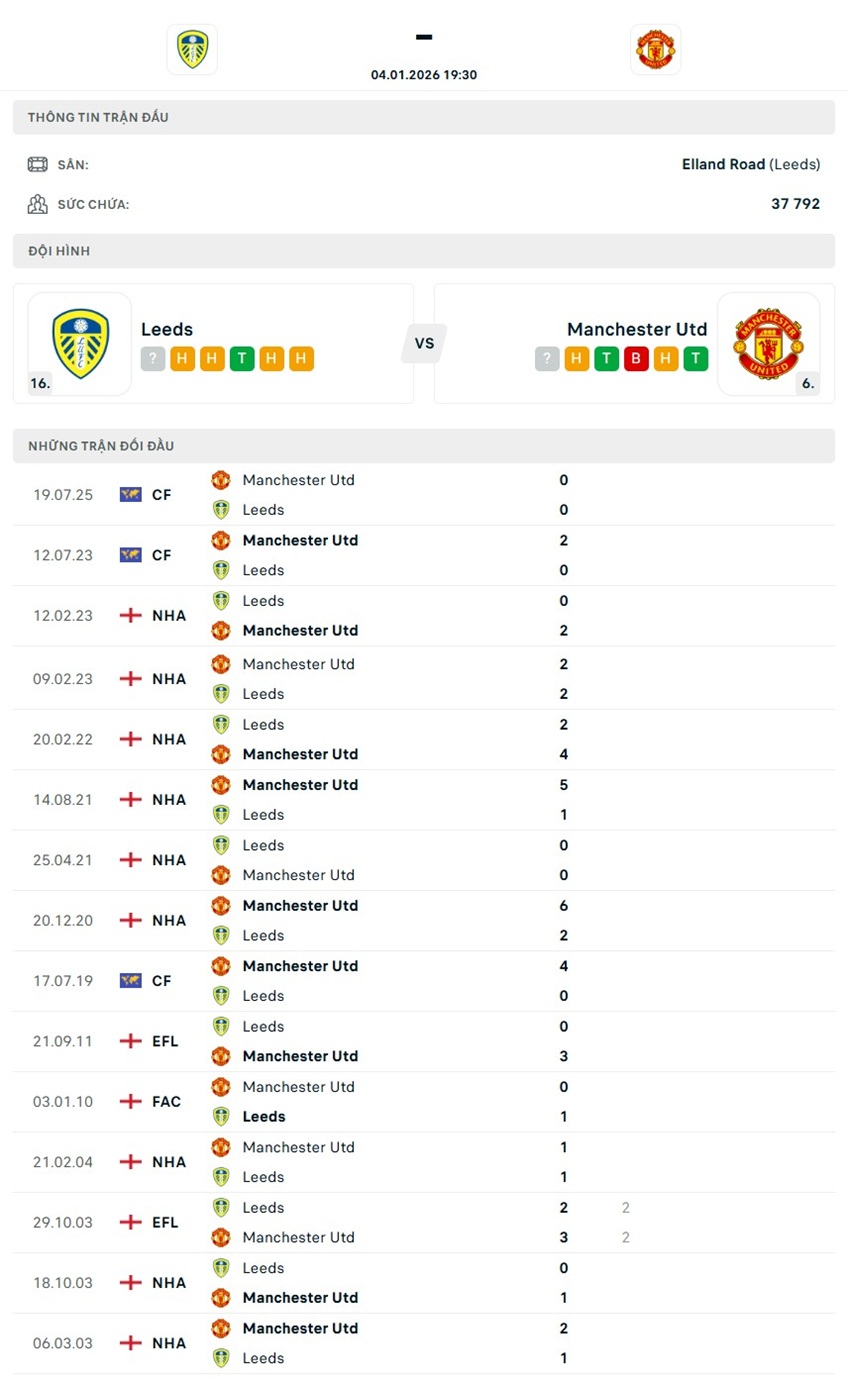850x1381 pixels.
Task: Click the Leeds crest at the top
Action: click(191, 49)
